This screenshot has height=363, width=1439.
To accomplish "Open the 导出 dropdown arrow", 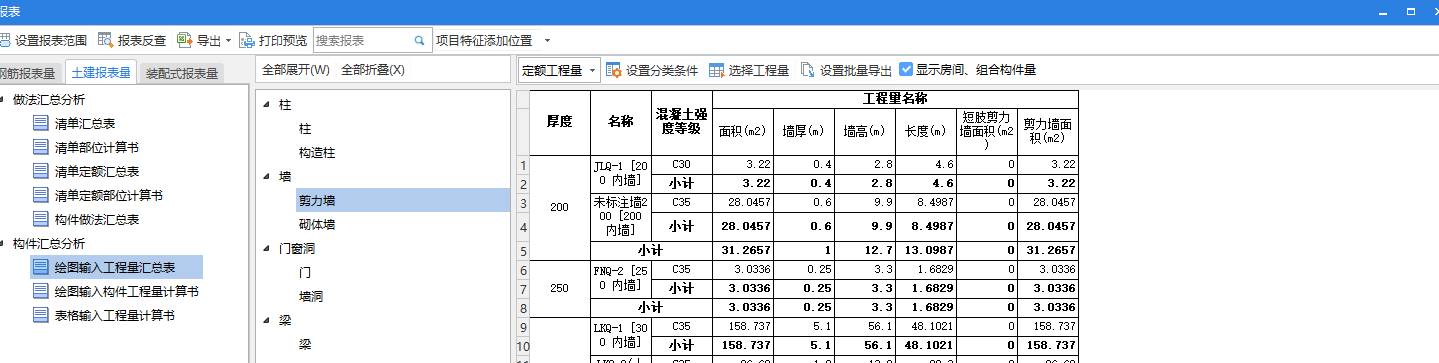I will (x=228, y=41).
